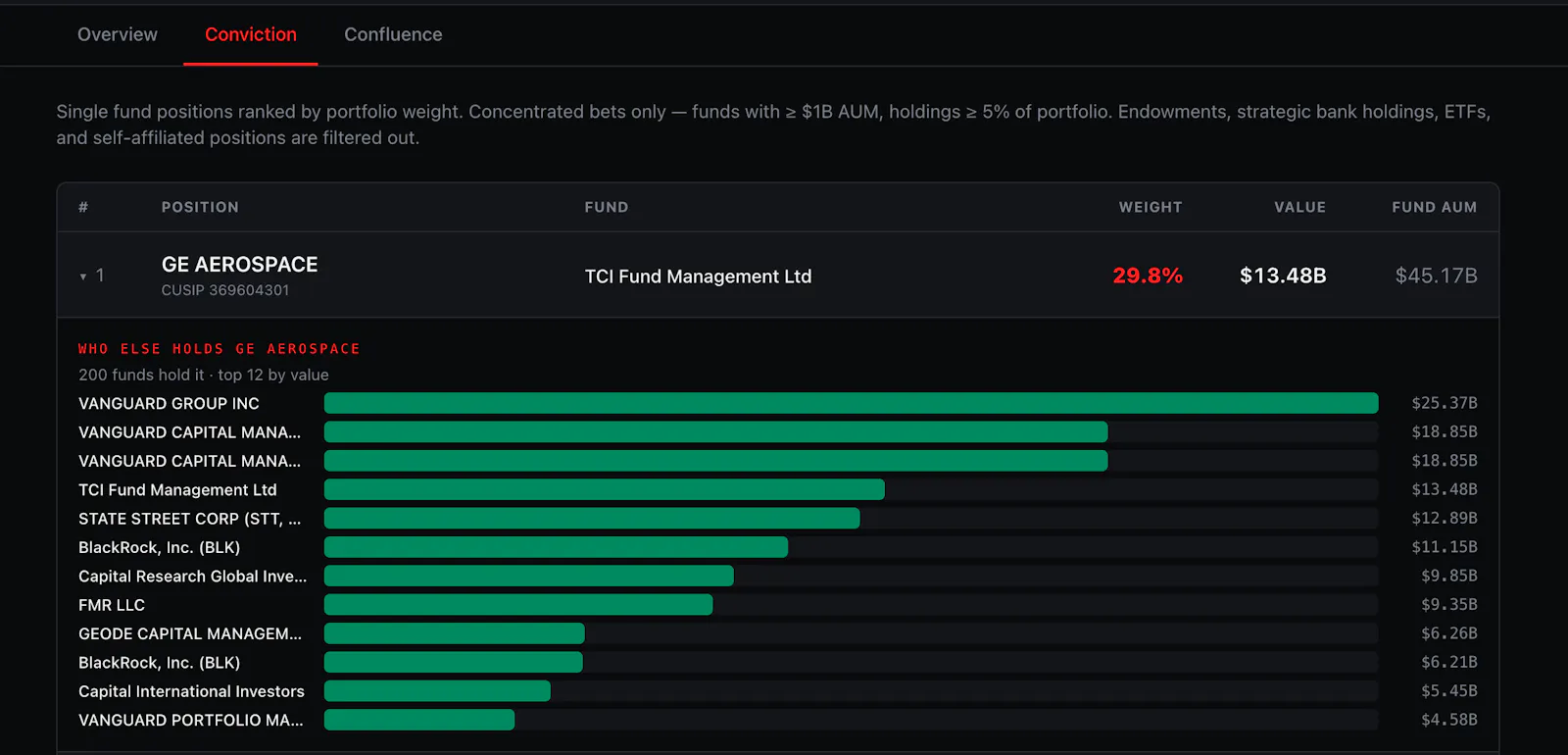Click the $12.89B holder value
Image resolution: width=1568 pixels, height=755 pixels.
tap(1445, 519)
